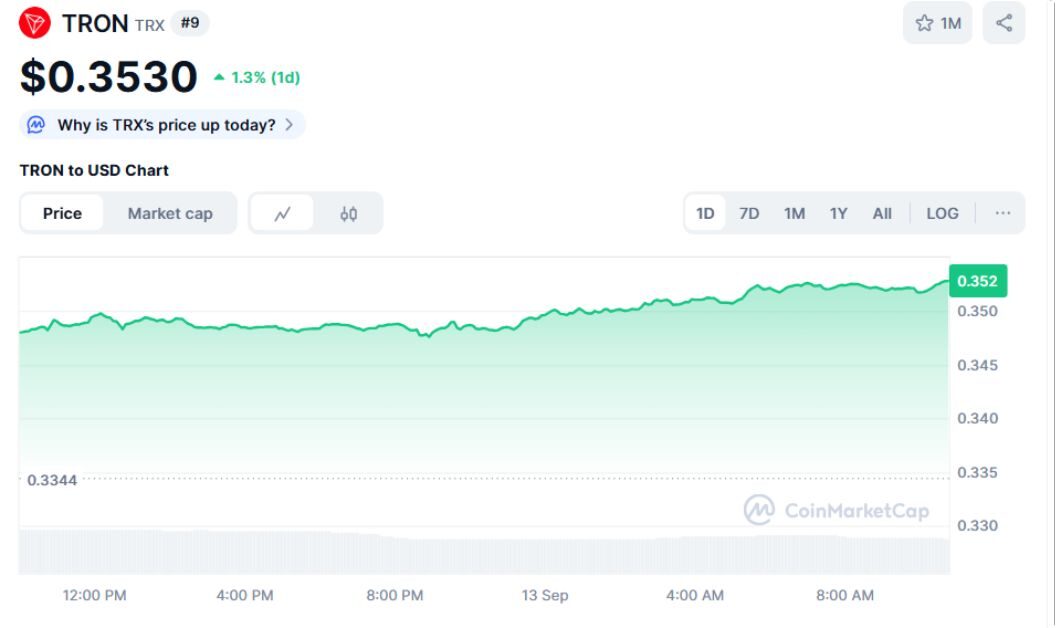The height and width of the screenshot is (628, 1062).
Task: Select the 1D time range
Action: click(705, 213)
